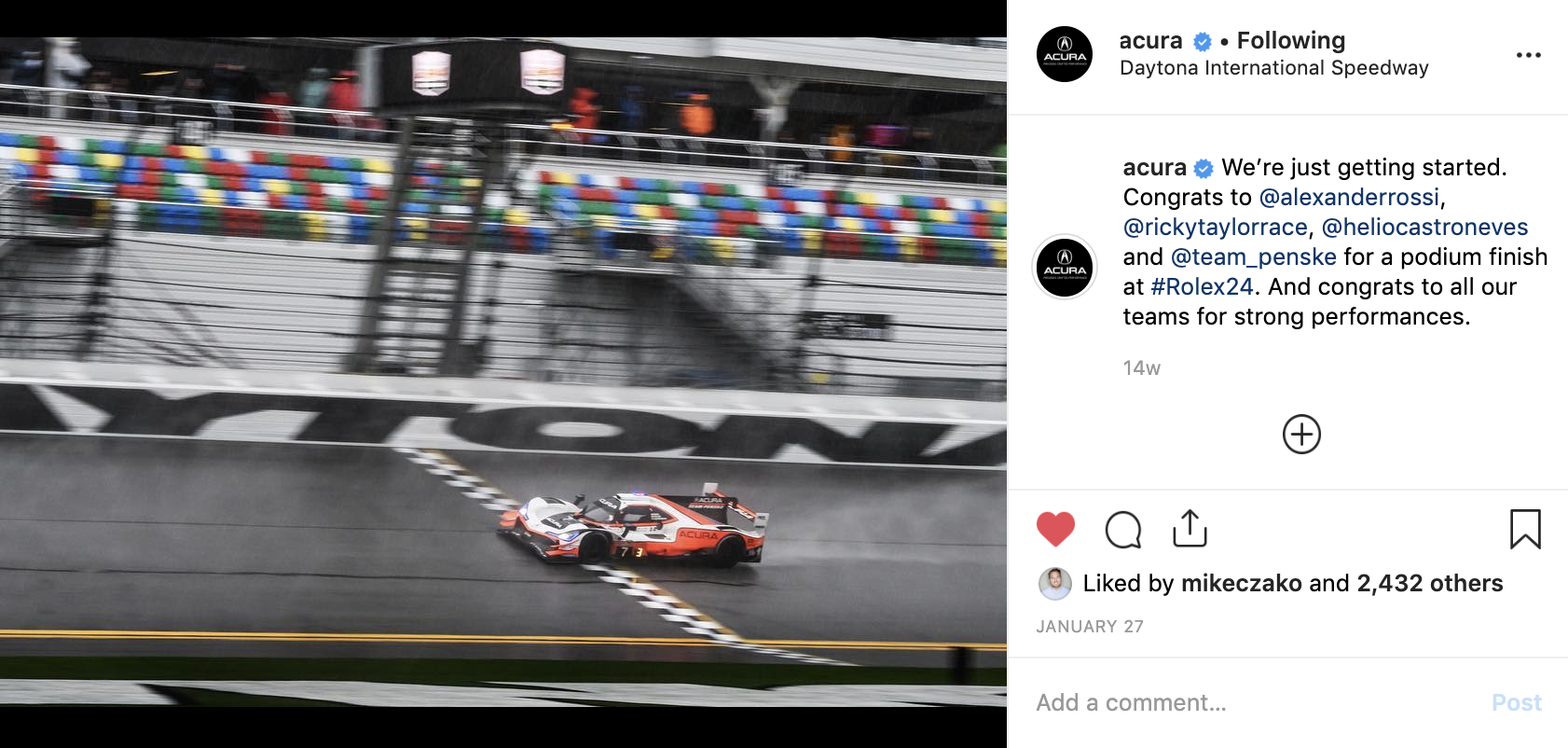The width and height of the screenshot is (1568, 748).
Task: Open the acura username in the header
Action: [1150, 41]
